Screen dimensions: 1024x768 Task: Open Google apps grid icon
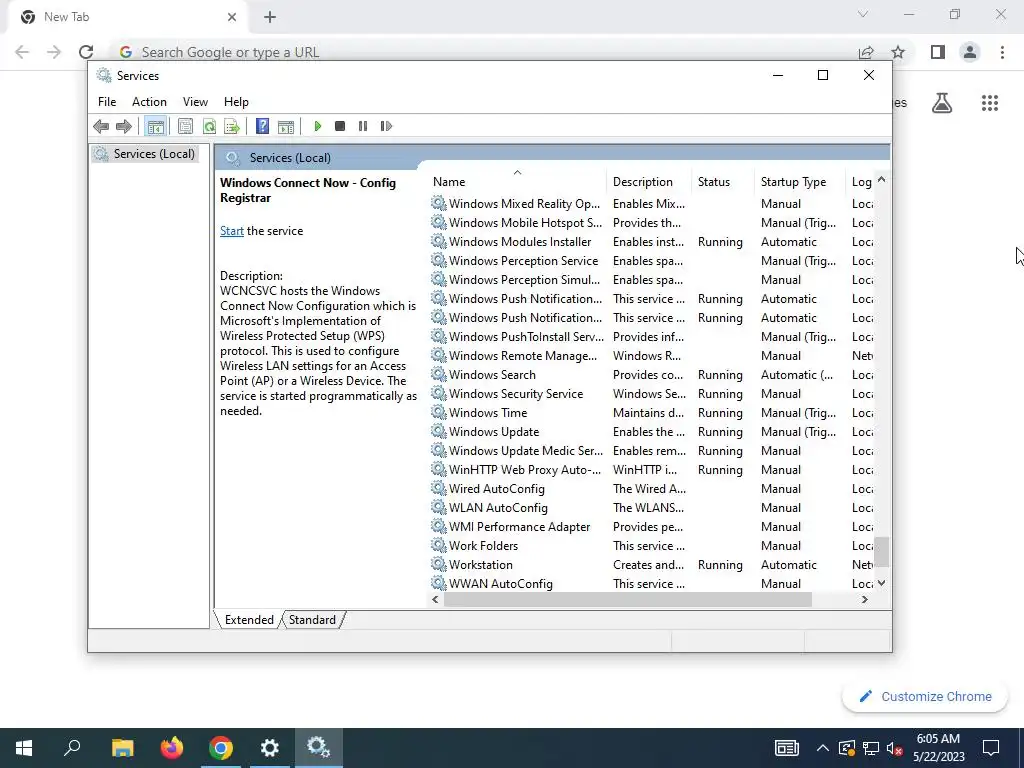coord(990,103)
